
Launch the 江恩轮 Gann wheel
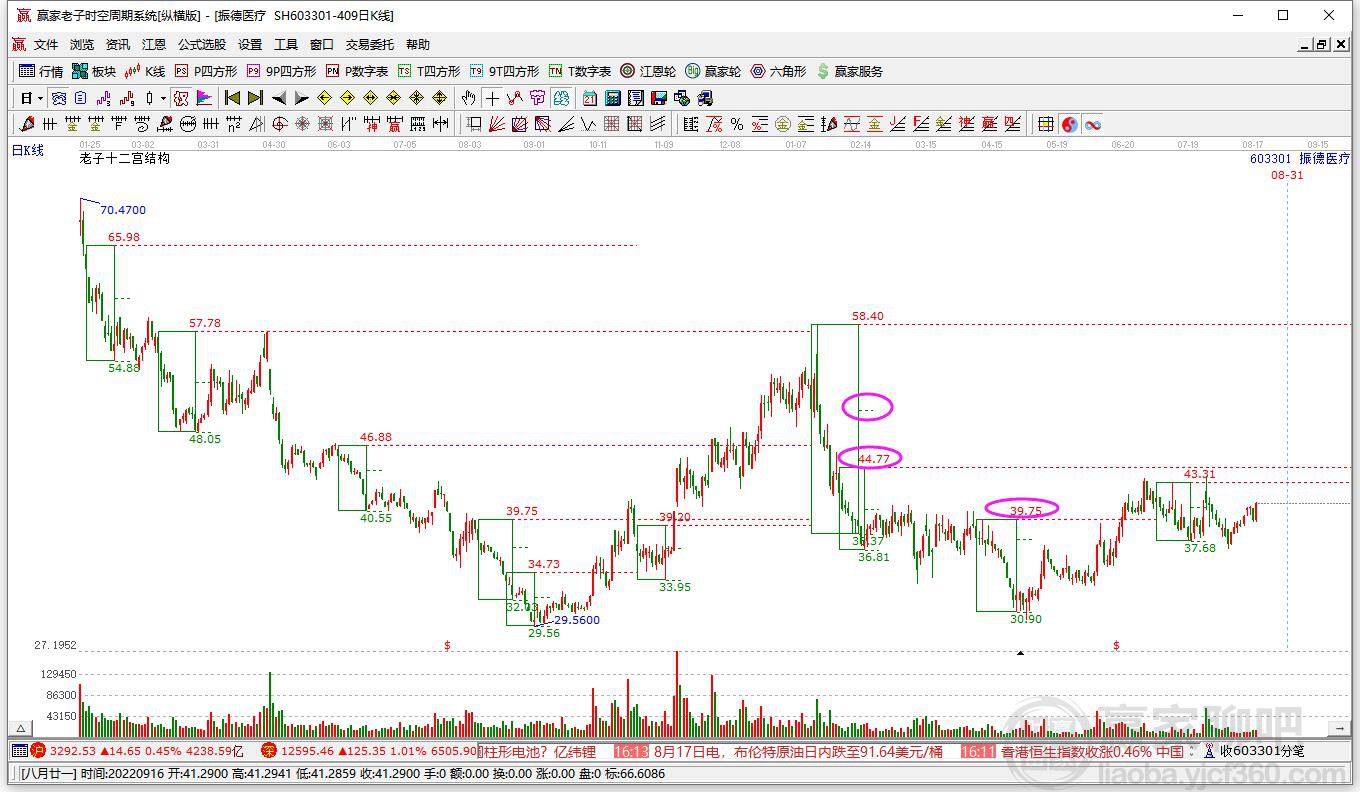(x=648, y=71)
